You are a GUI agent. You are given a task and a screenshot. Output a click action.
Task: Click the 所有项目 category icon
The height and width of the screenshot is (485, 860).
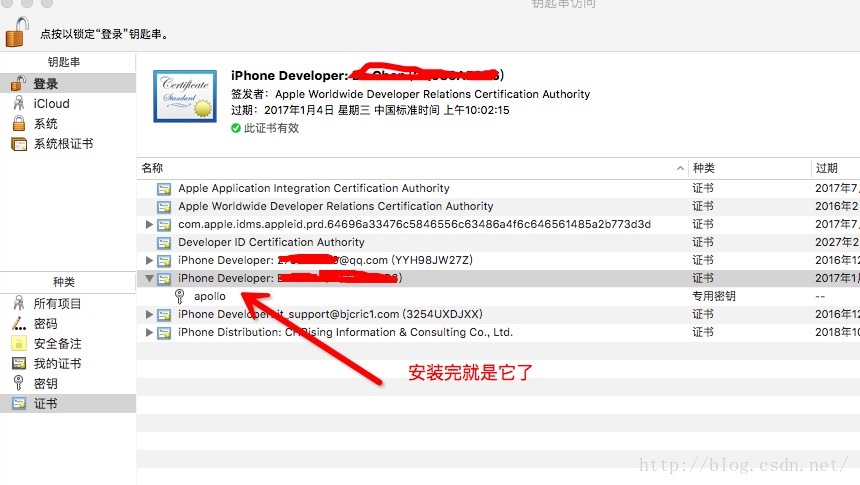(x=19, y=303)
